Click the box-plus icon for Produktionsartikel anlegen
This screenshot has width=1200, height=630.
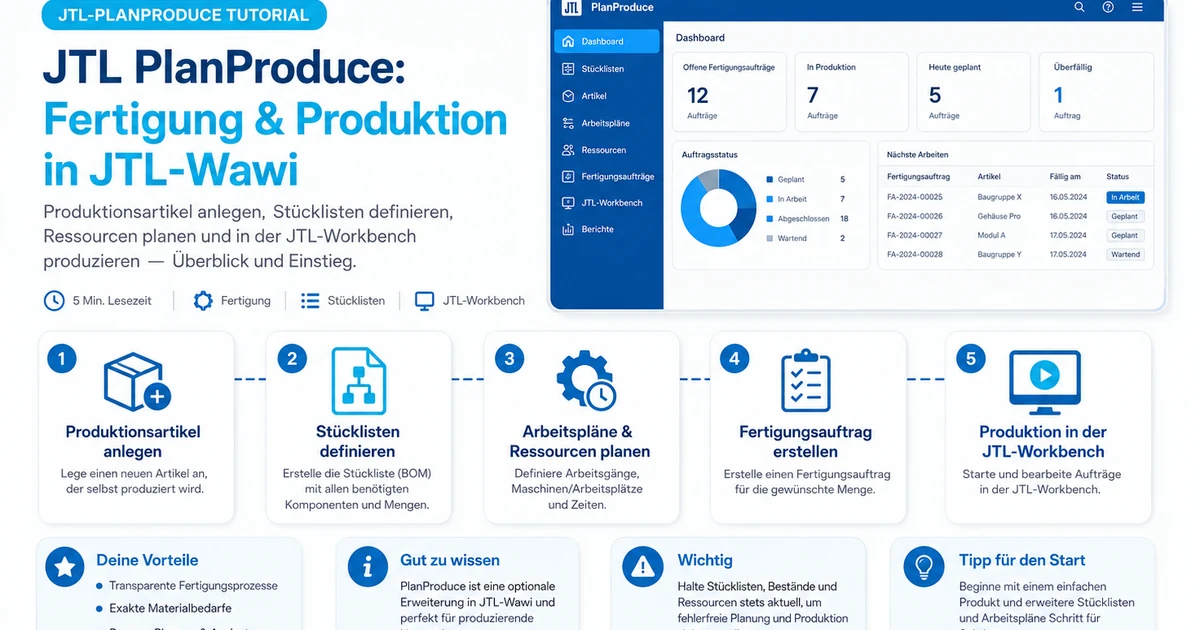pos(137,382)
